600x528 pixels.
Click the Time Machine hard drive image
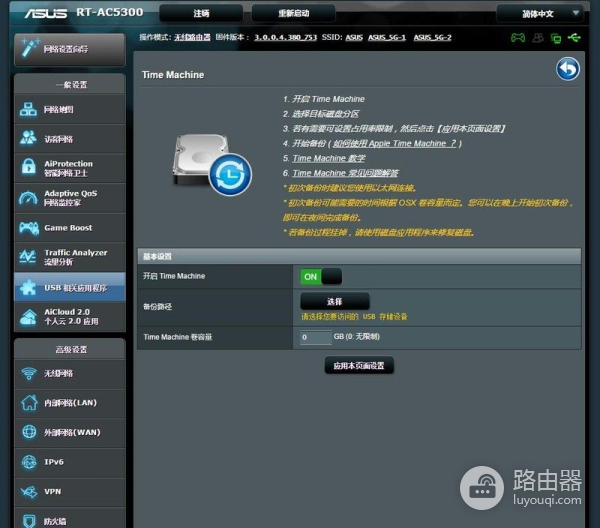(212, 164)
